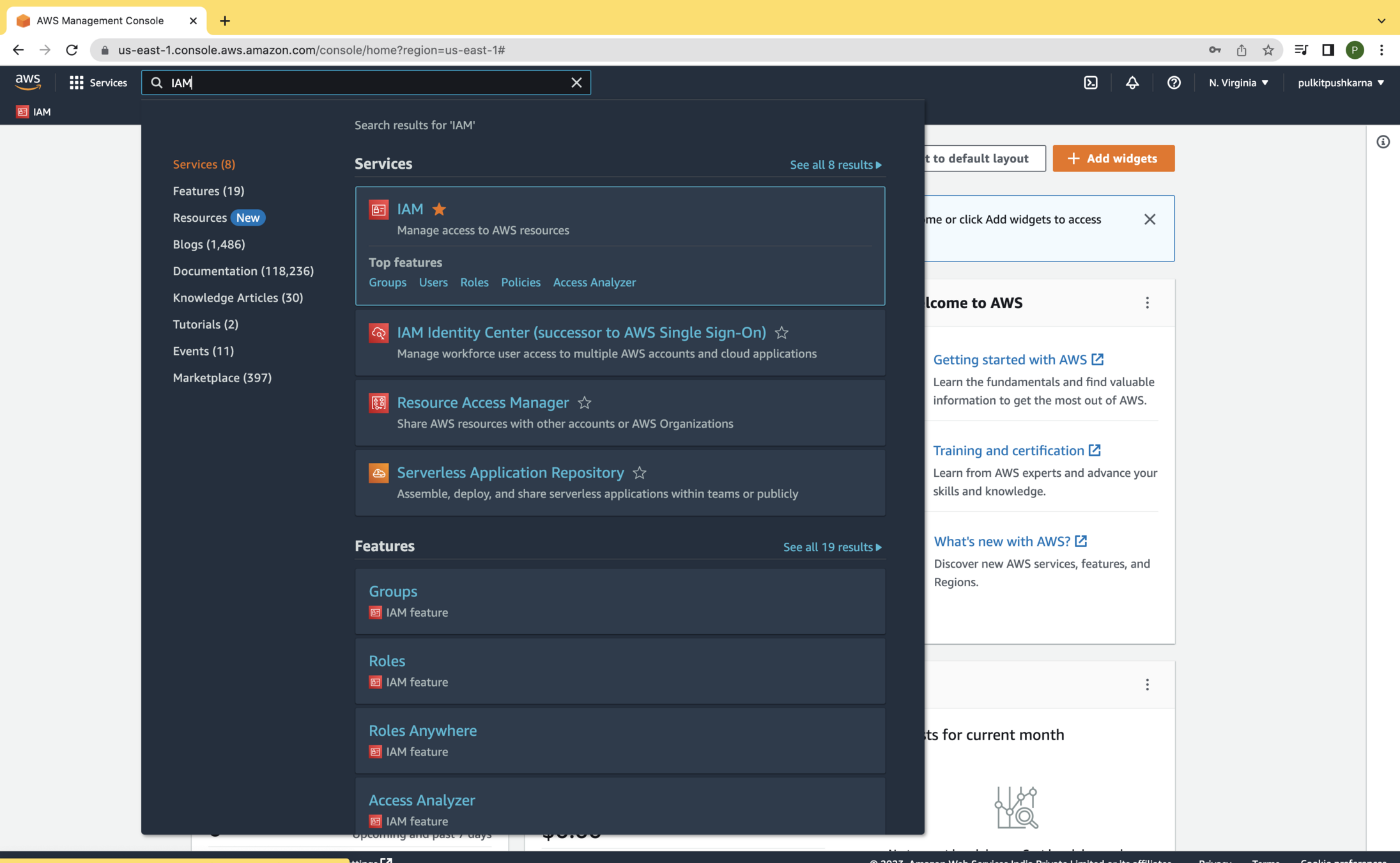
Task: Favorite IAM Identity Center with star
Action: point(781,332)
